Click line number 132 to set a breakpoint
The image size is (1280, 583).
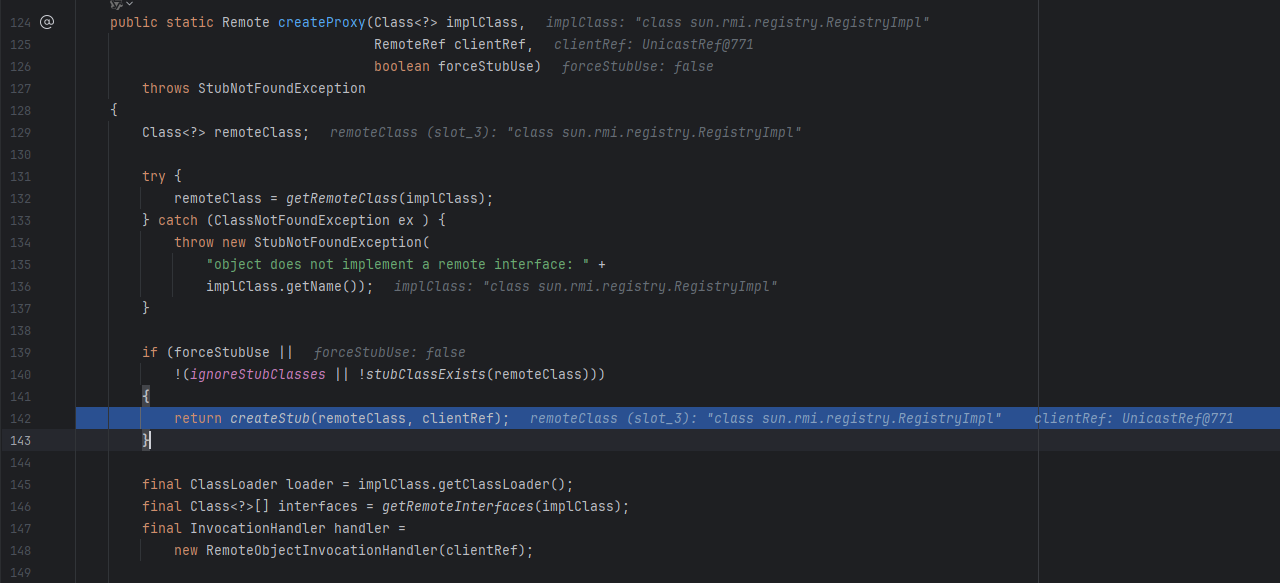[20, 198]
